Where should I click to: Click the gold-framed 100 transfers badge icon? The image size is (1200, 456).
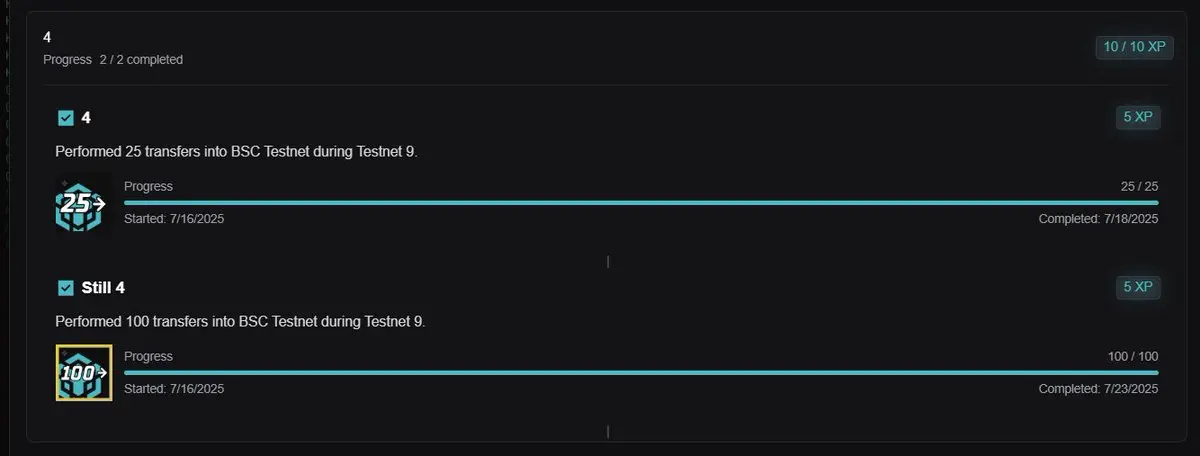pos(84,373)
